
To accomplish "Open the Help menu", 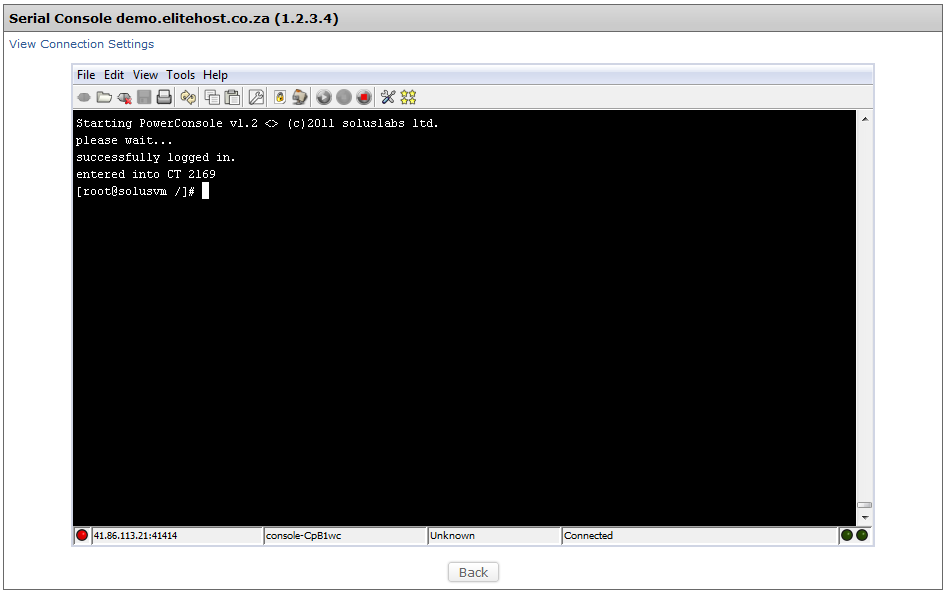I will coord(215,75).
